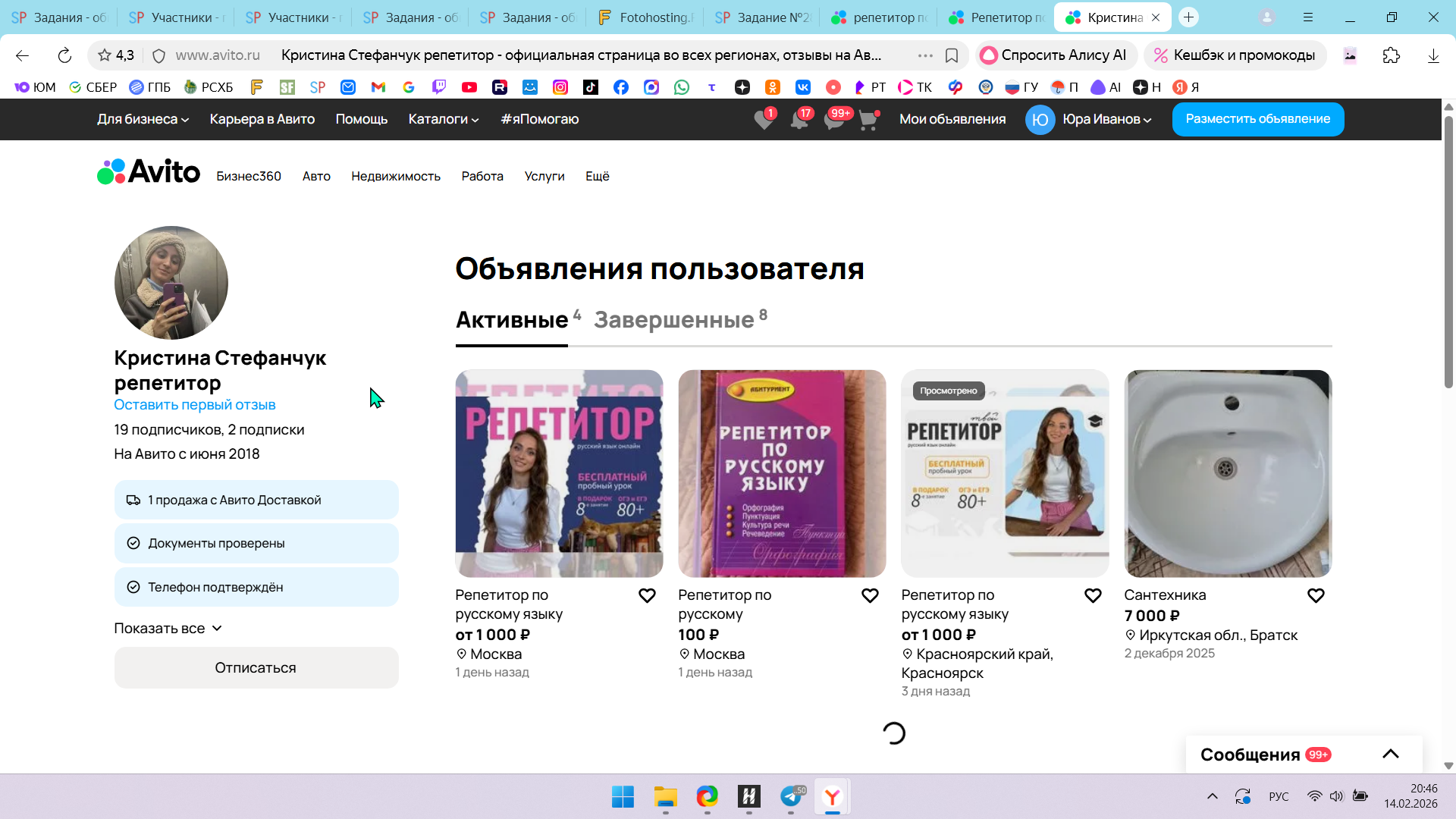Viewport: 1456px width, 819px height.
Task: Open the favorites heart icon in header
Action: point(764,120)
